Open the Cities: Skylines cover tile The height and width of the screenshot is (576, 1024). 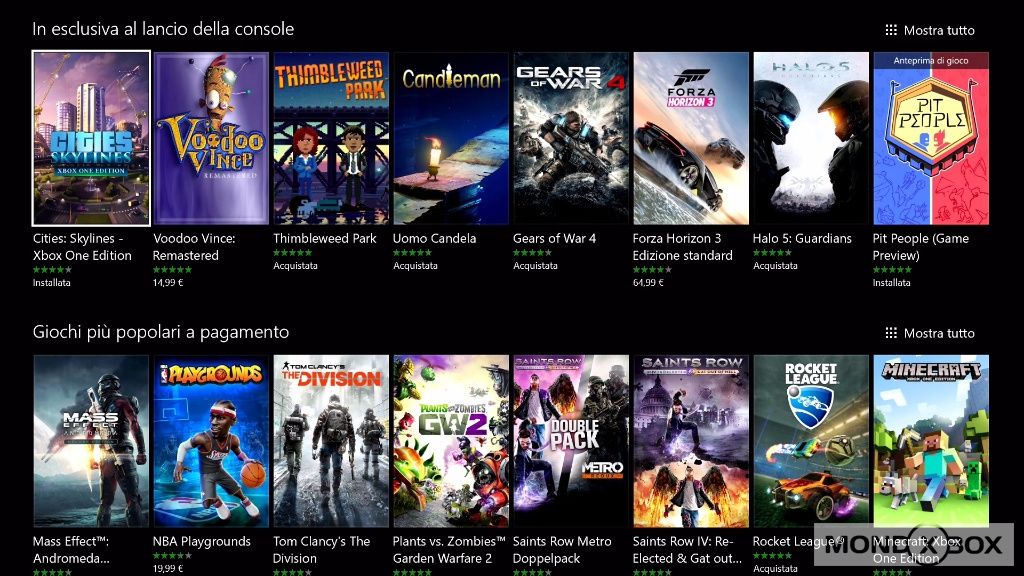coord(91,138)
